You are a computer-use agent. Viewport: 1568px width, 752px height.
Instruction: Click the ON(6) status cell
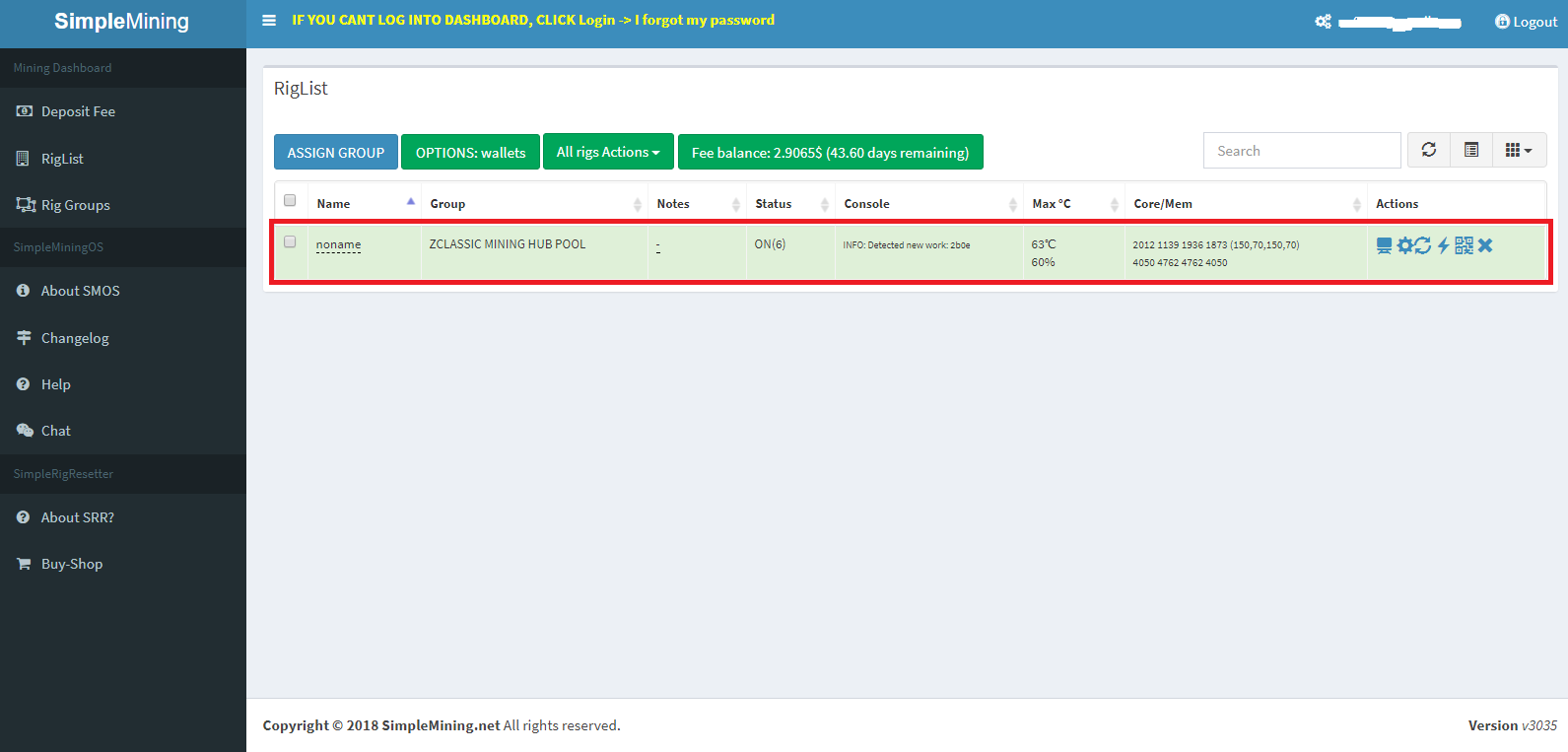[x=770, y=244]
